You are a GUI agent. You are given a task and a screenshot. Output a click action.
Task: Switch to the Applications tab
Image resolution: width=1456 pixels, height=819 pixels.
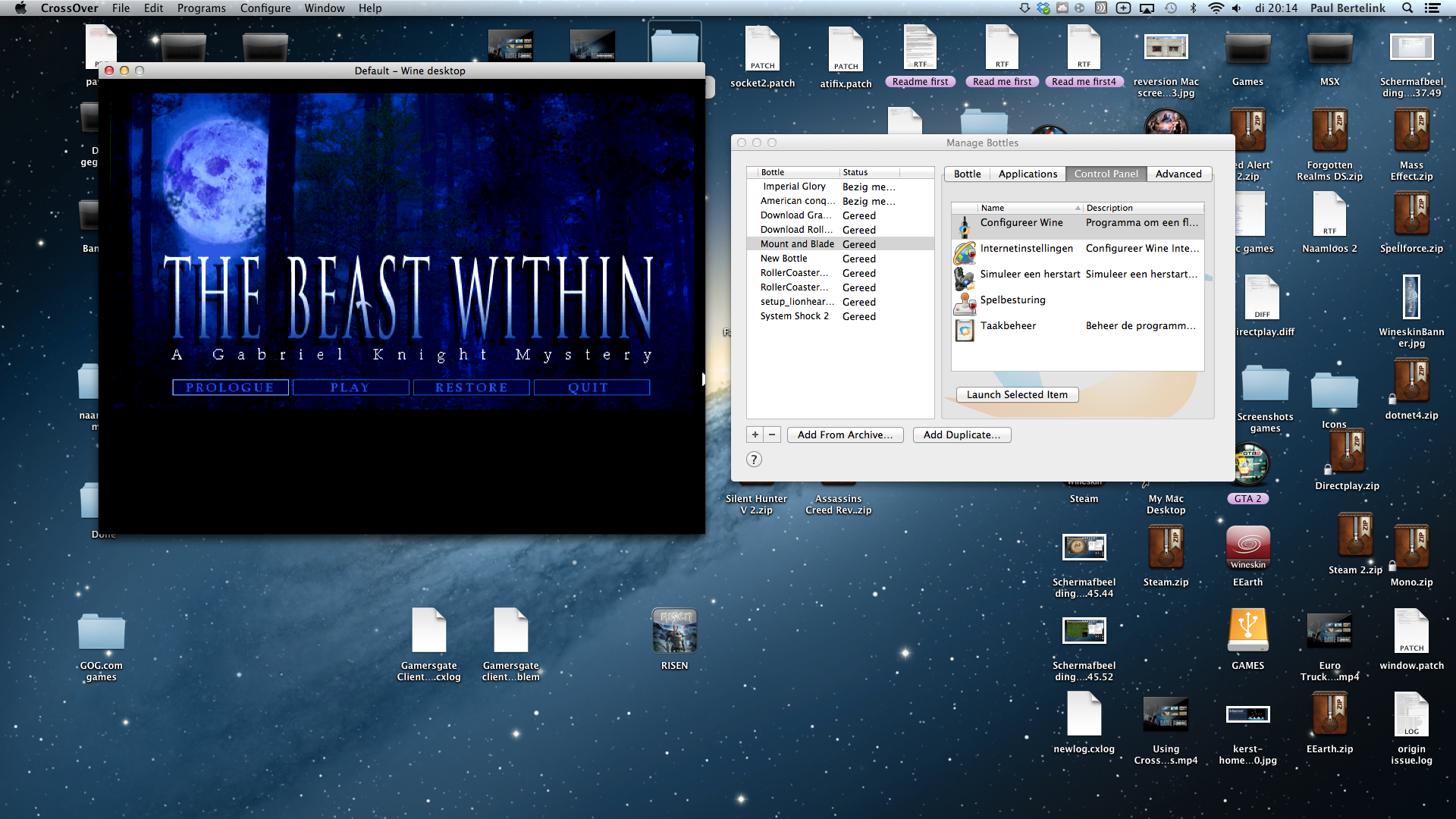1028,174
